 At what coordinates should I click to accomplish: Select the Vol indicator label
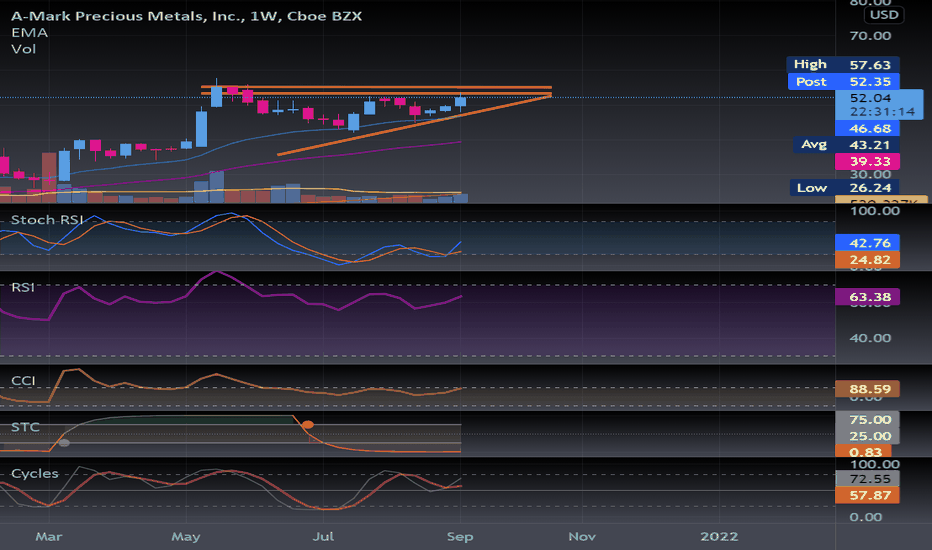(x=23, y=49)
